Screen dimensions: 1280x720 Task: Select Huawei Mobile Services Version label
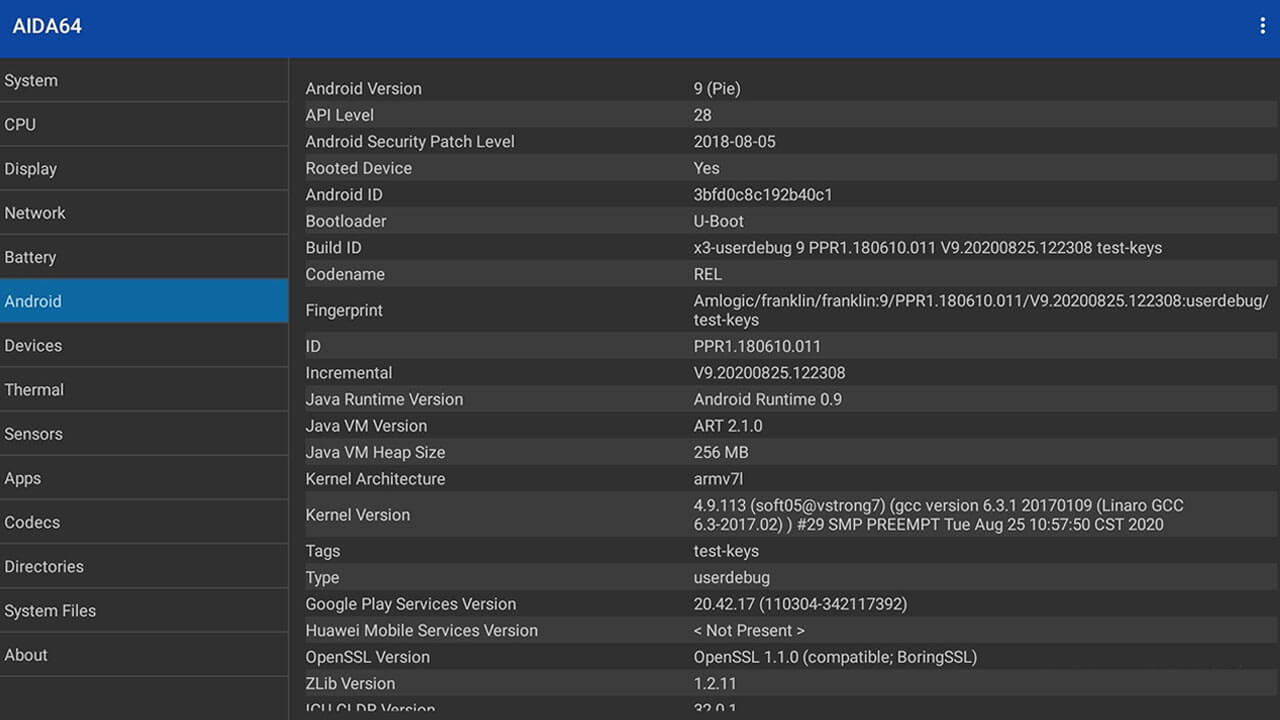(421, 631)
